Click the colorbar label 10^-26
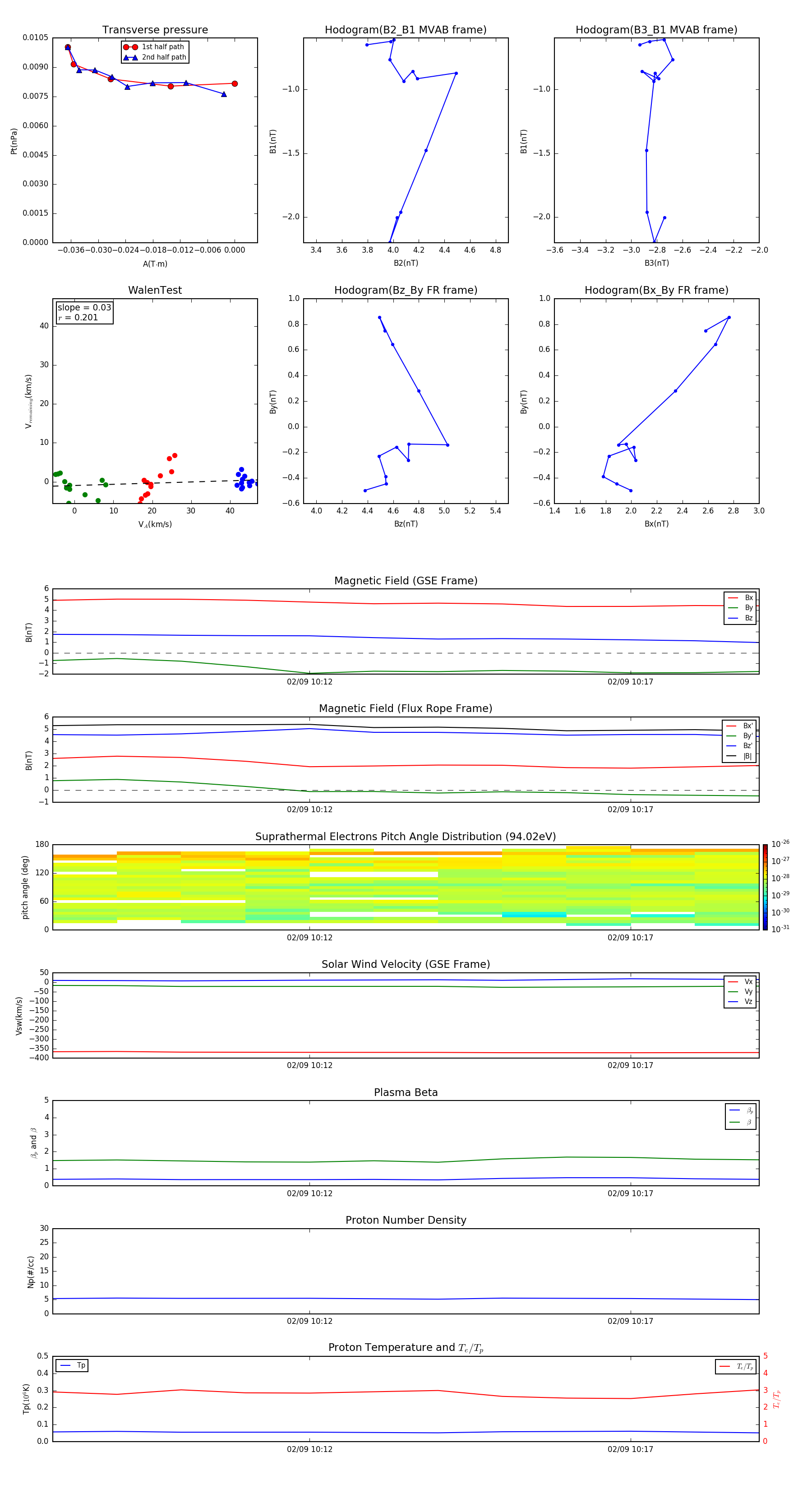This screenshot has width=812, height=1489. [780, 844]
